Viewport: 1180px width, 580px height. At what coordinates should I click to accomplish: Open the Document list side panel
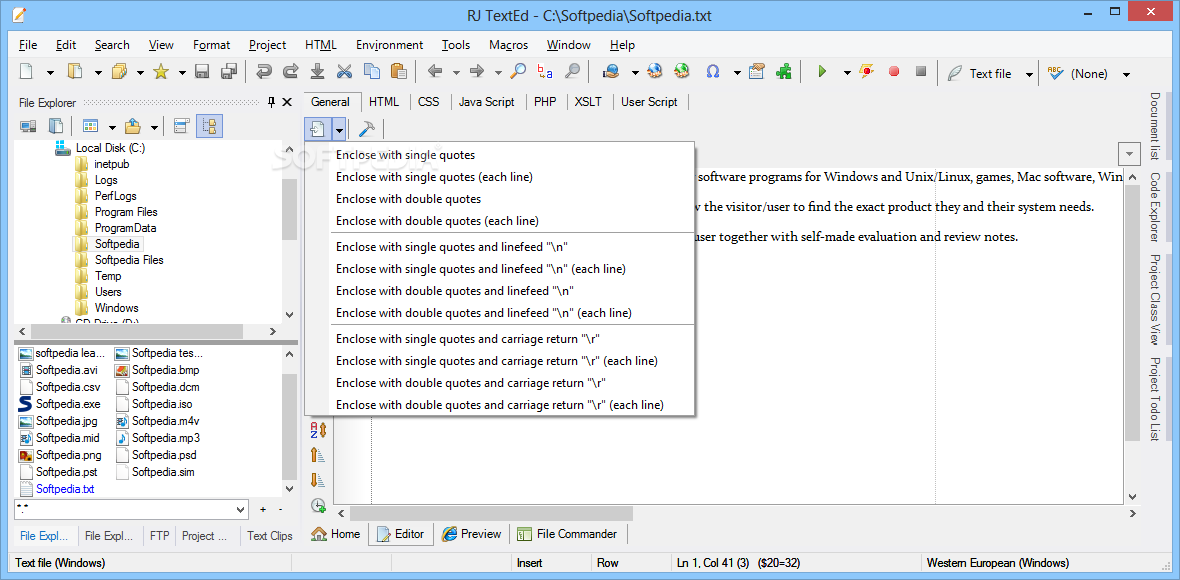pyautogui.click(x=1154, y=126)
